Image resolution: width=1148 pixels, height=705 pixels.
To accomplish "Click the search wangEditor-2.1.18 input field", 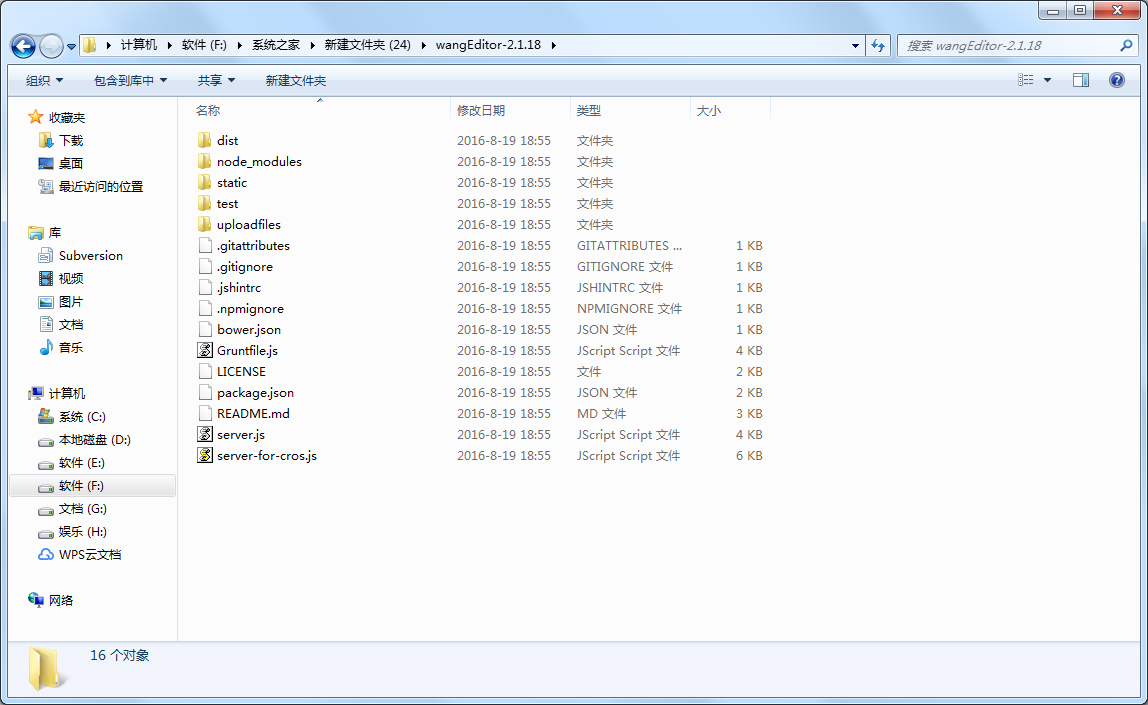I will tap(1005, 45).
